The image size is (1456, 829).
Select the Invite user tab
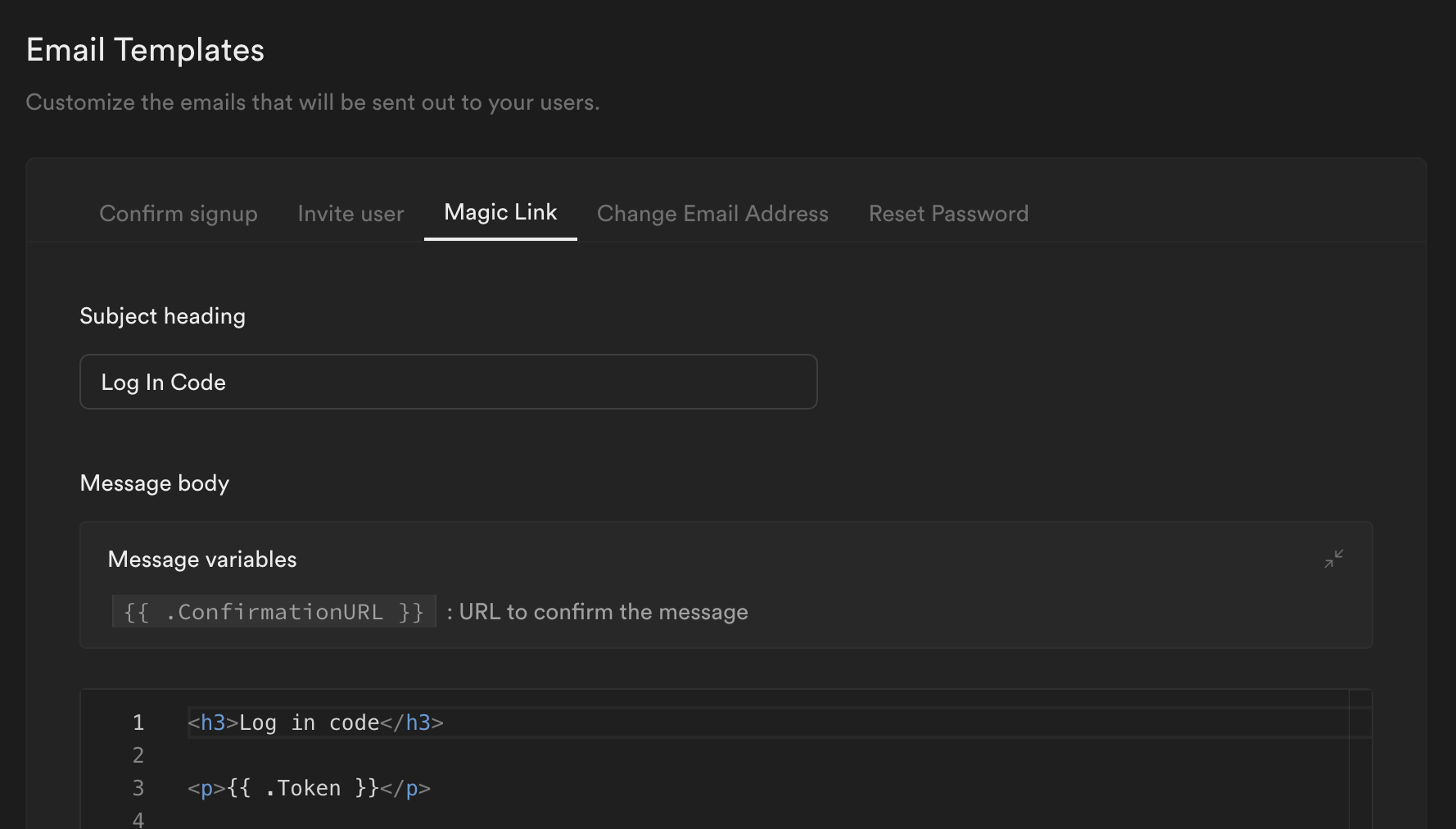pyautogui.click(x=350, y=213)
